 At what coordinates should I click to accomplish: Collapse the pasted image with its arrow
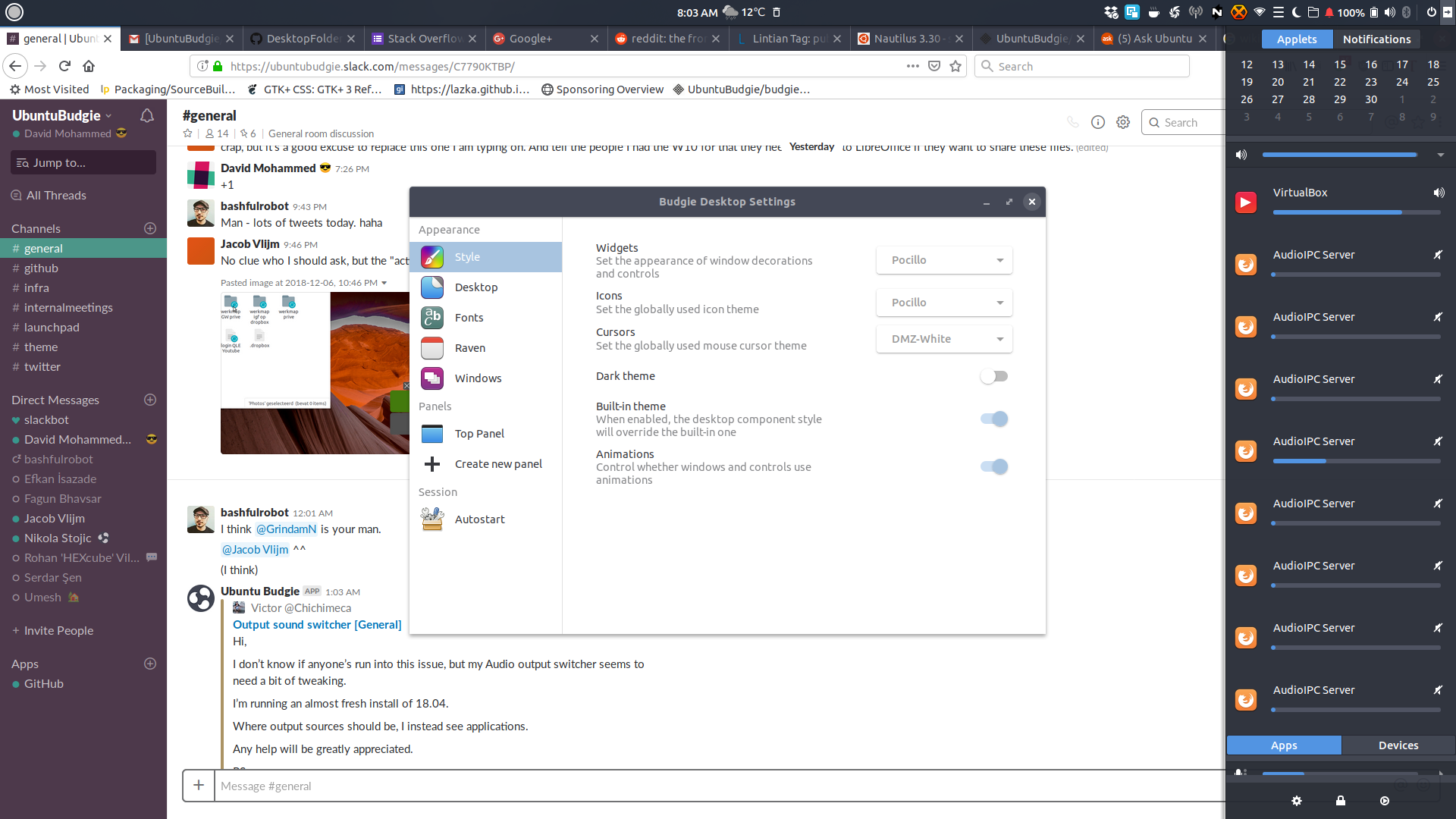[384, 283]
